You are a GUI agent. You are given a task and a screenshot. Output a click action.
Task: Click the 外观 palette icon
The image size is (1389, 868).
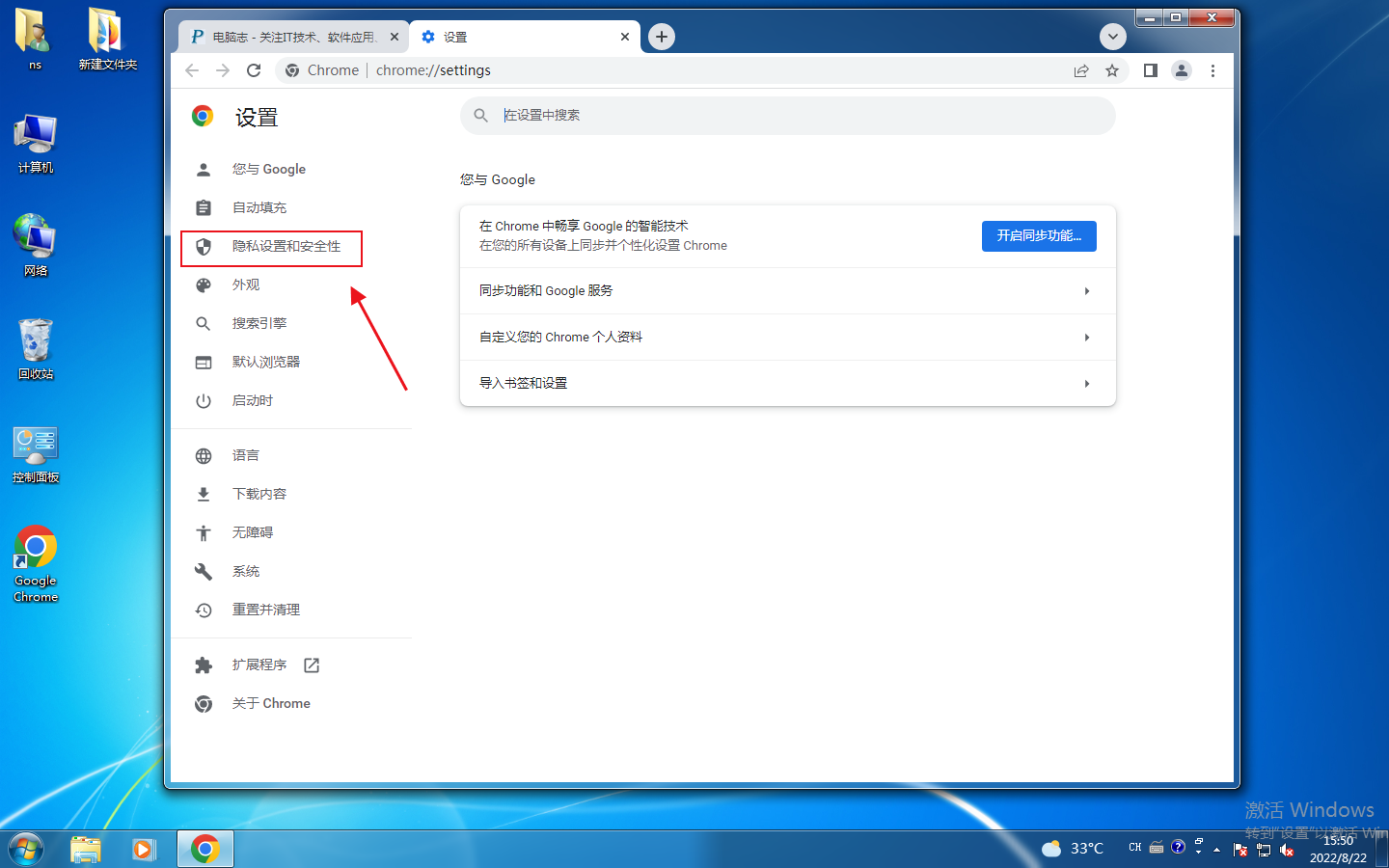point(204,285)
